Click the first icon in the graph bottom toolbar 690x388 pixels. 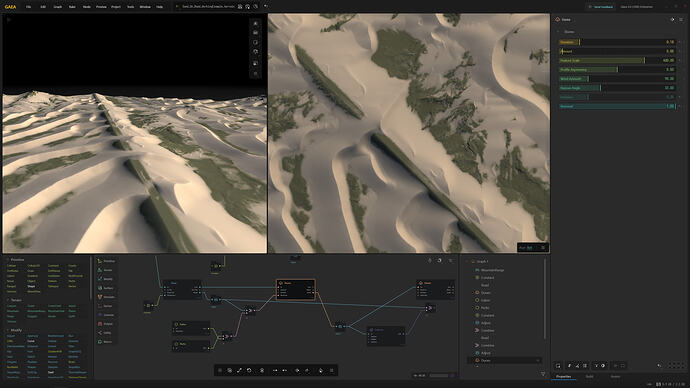click(x=220, y=371)
